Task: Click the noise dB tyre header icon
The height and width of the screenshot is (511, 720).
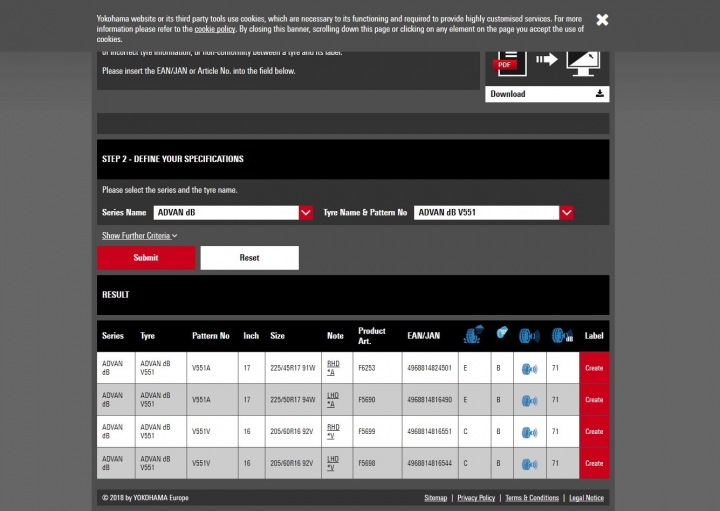Action: tap(562, 336)
